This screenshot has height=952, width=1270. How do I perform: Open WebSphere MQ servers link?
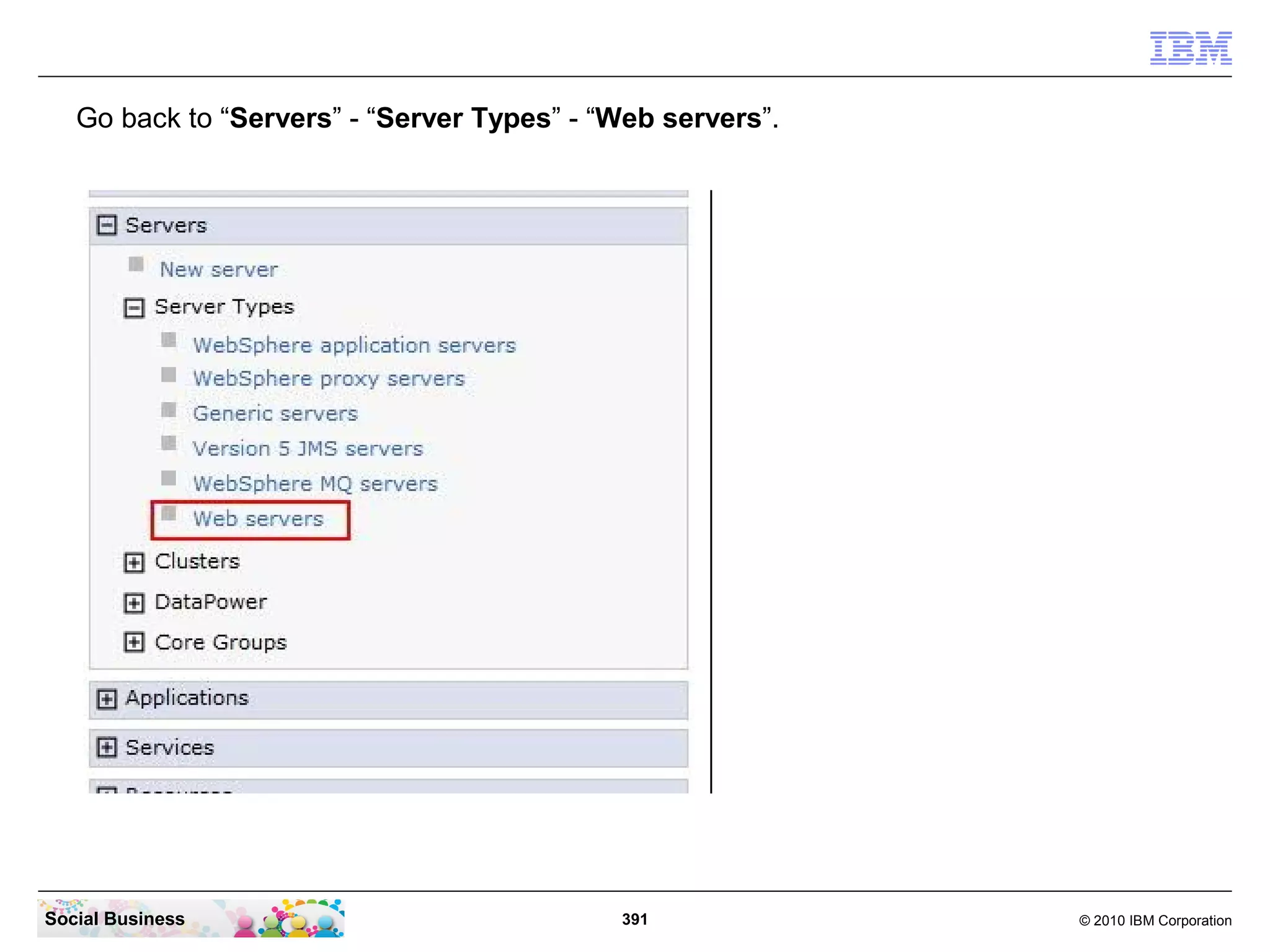coord(315,483)
